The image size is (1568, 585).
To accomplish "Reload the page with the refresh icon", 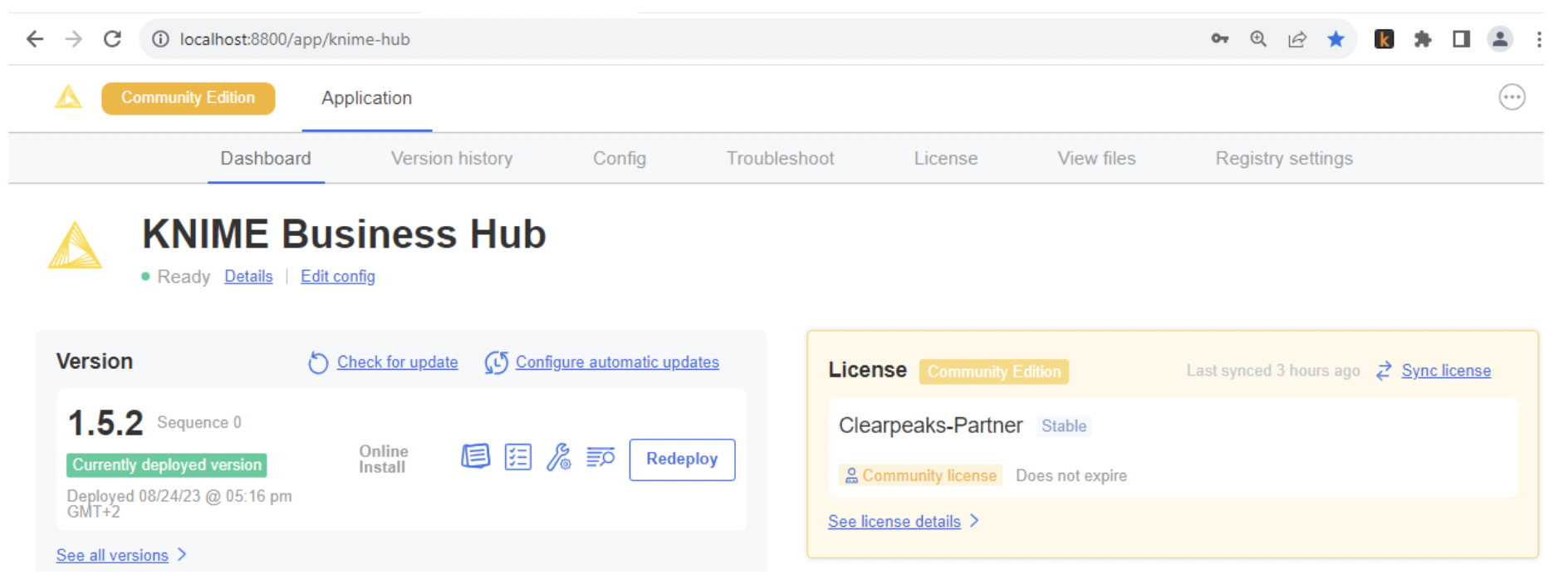I will (x=112, y=39).
